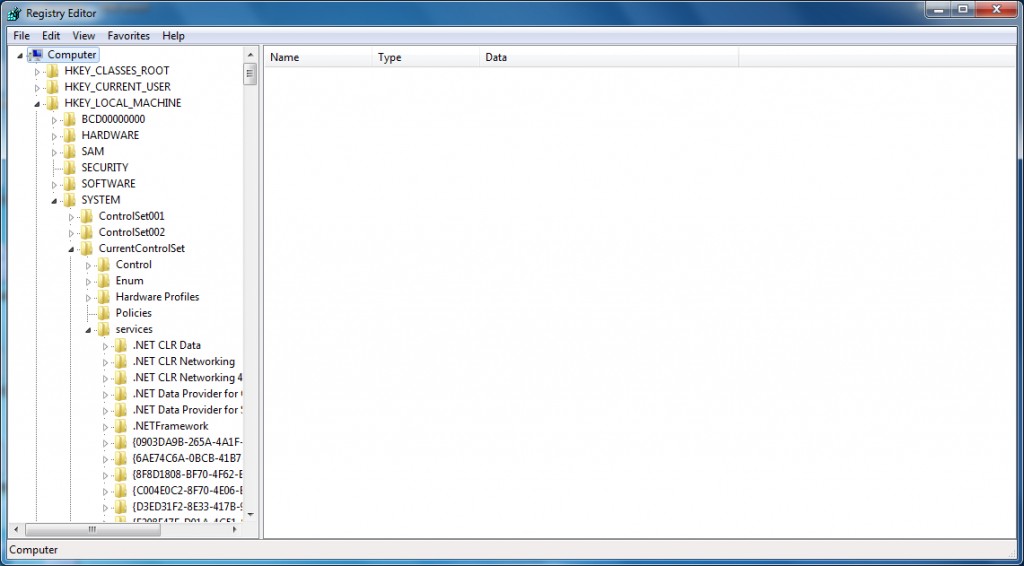Click the BCD00000000 folder icon
1024x566 pixels.
coord(70,119)
